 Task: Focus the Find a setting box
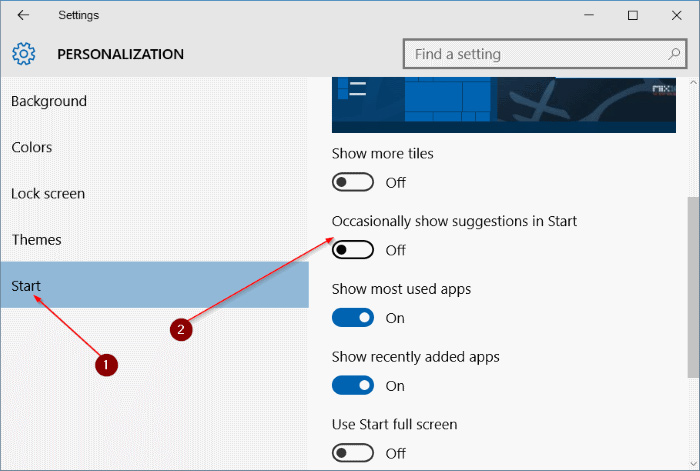click(545, 54)
